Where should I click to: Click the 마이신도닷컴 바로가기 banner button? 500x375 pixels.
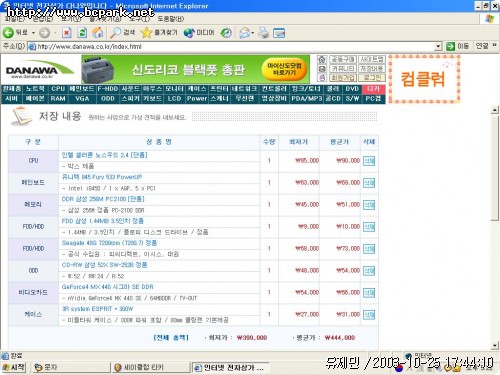284,69
